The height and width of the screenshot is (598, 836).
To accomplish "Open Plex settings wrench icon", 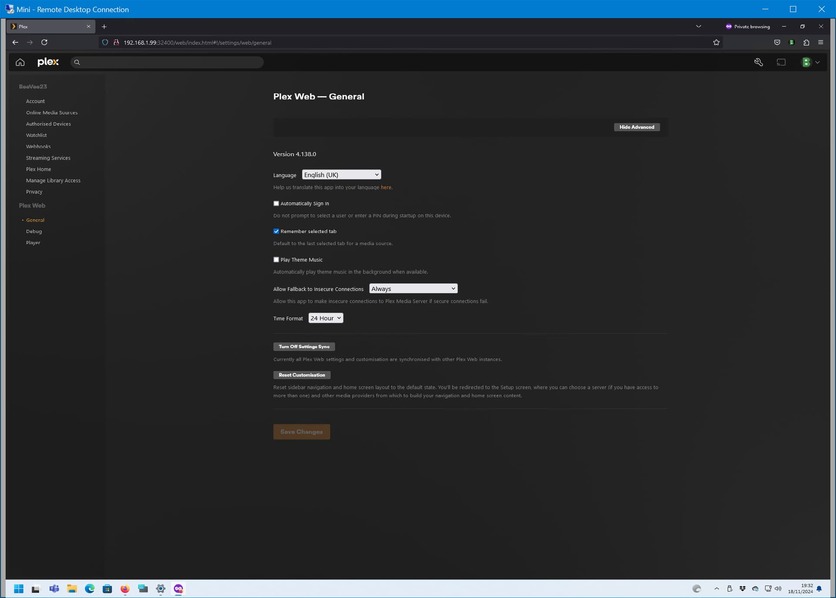I will click(758, 62).
